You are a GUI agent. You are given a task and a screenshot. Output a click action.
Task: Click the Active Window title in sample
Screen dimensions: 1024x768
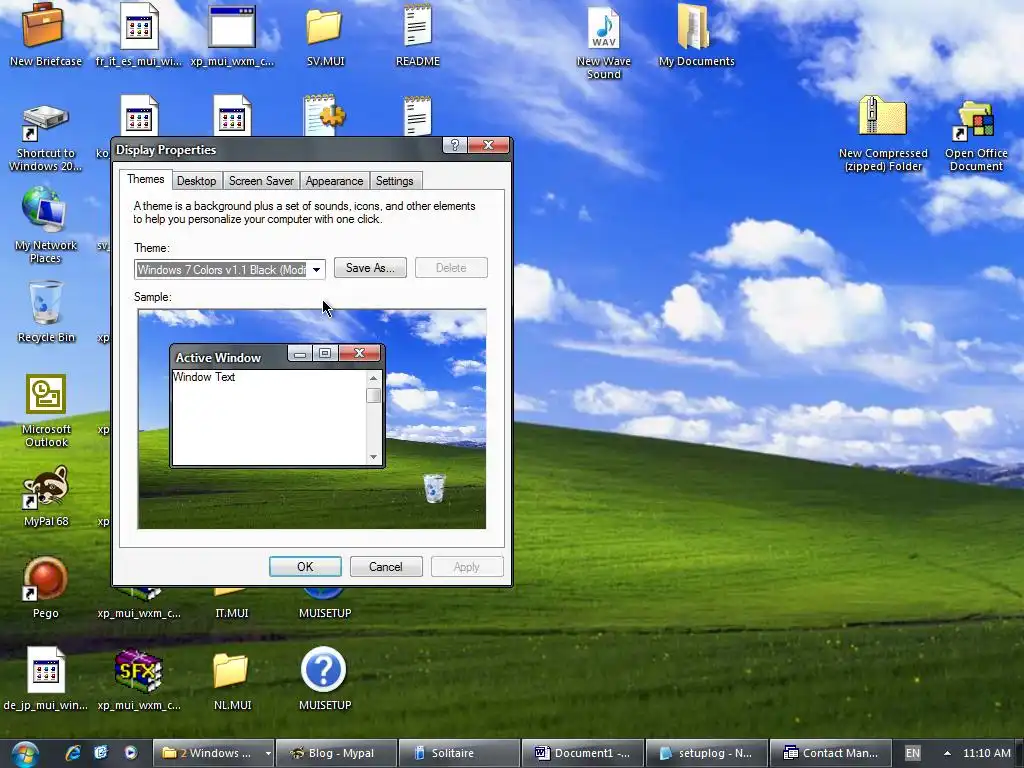point(218,358)
